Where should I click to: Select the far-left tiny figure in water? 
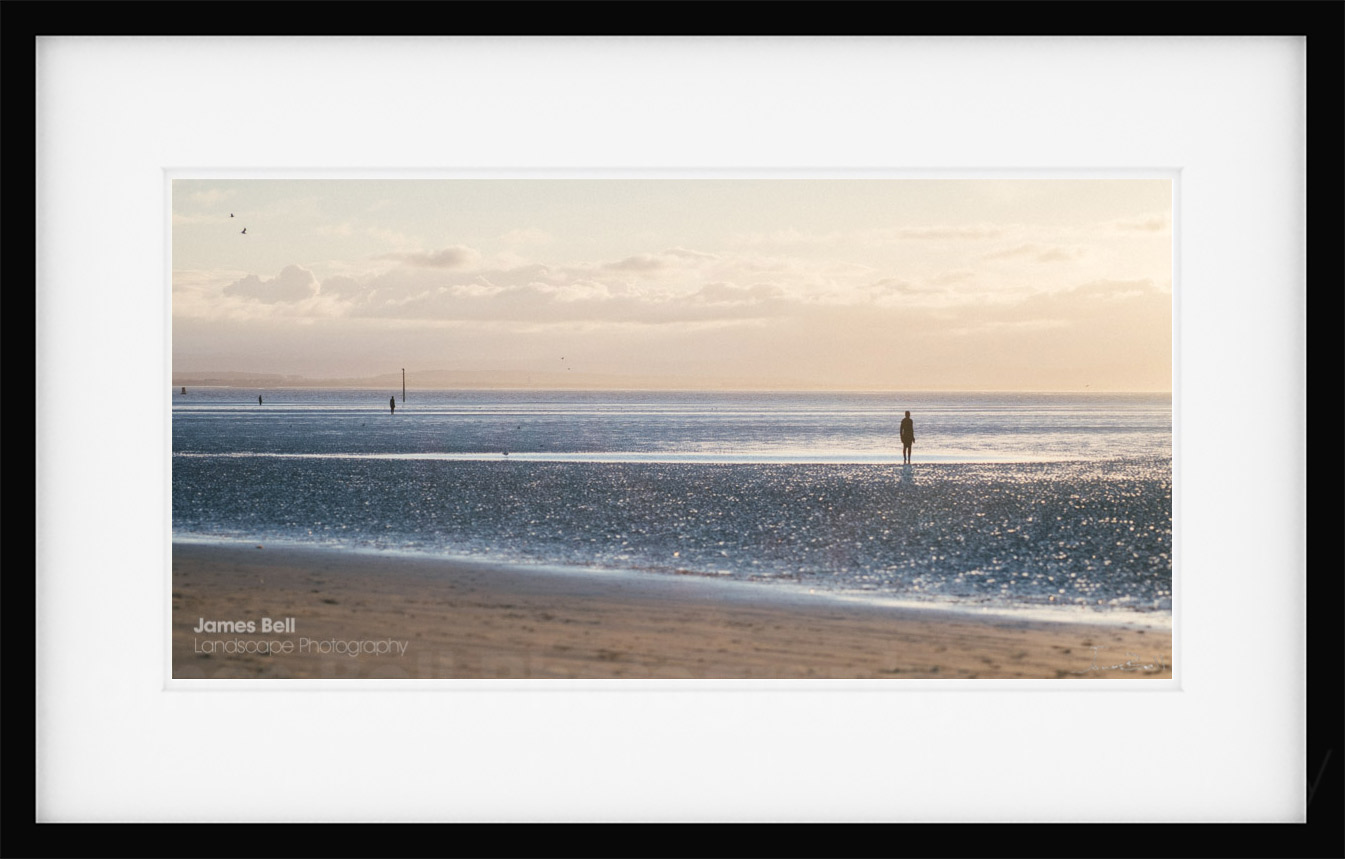[x=260, y=400]
